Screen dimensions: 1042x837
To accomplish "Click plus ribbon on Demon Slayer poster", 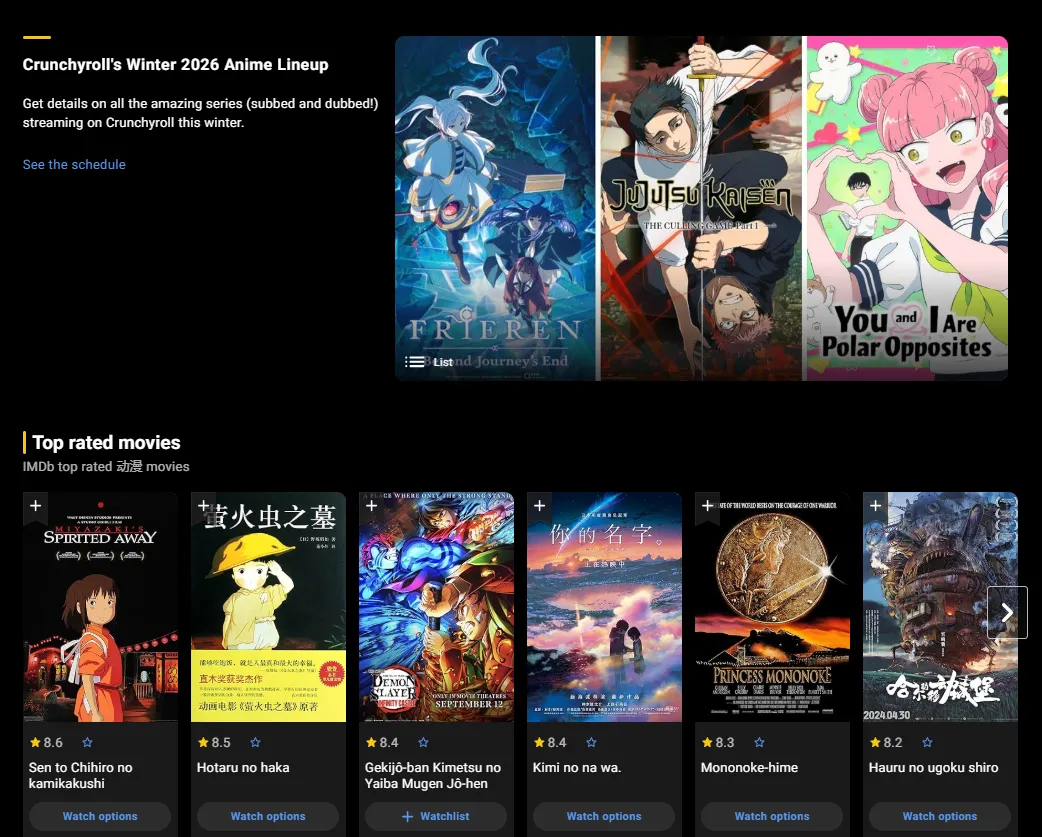I will pyautogui.click(x=371, y=506).
